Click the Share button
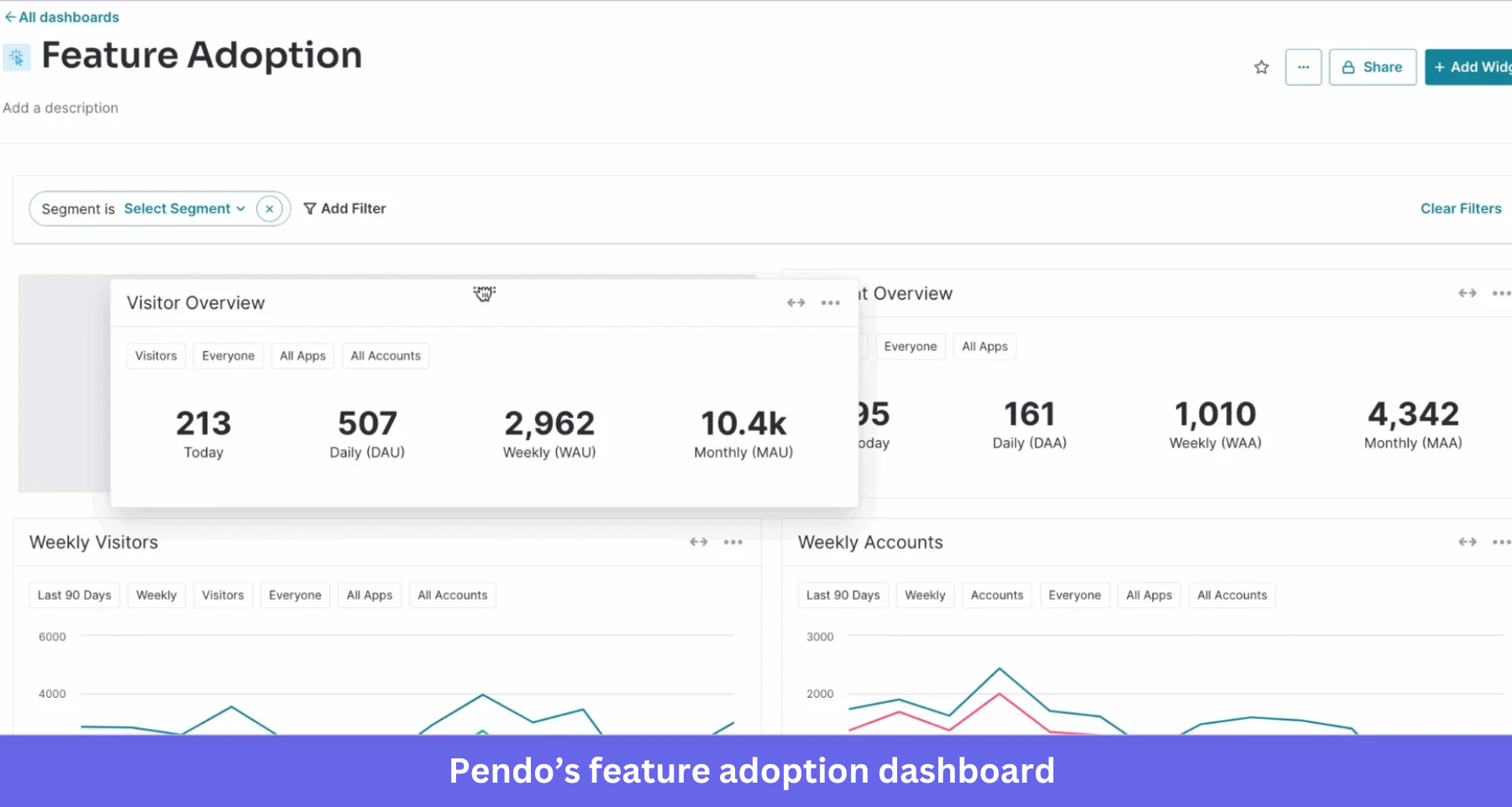 coord(1372,67)
